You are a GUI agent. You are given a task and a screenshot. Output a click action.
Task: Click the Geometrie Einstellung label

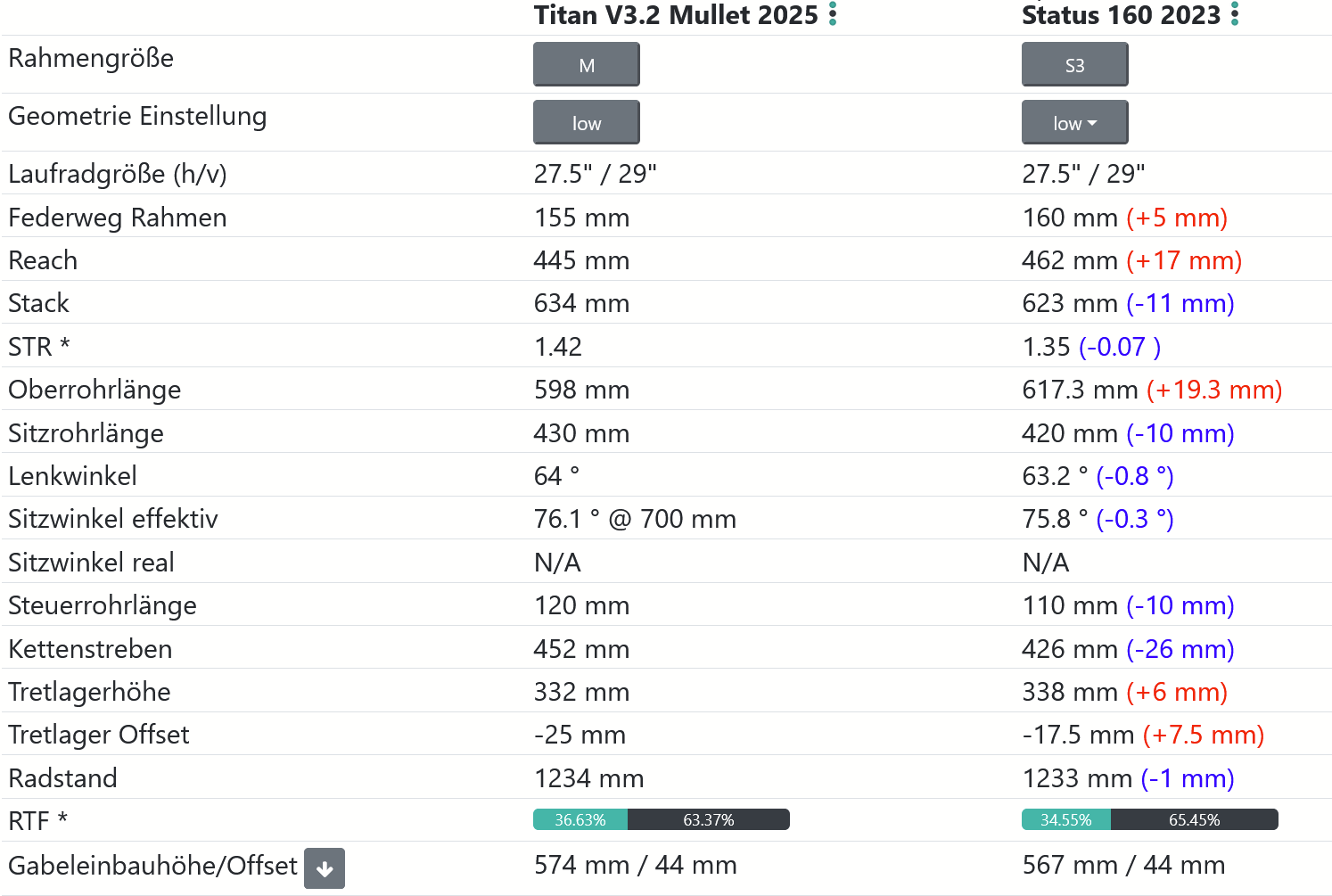click(137, 117)
